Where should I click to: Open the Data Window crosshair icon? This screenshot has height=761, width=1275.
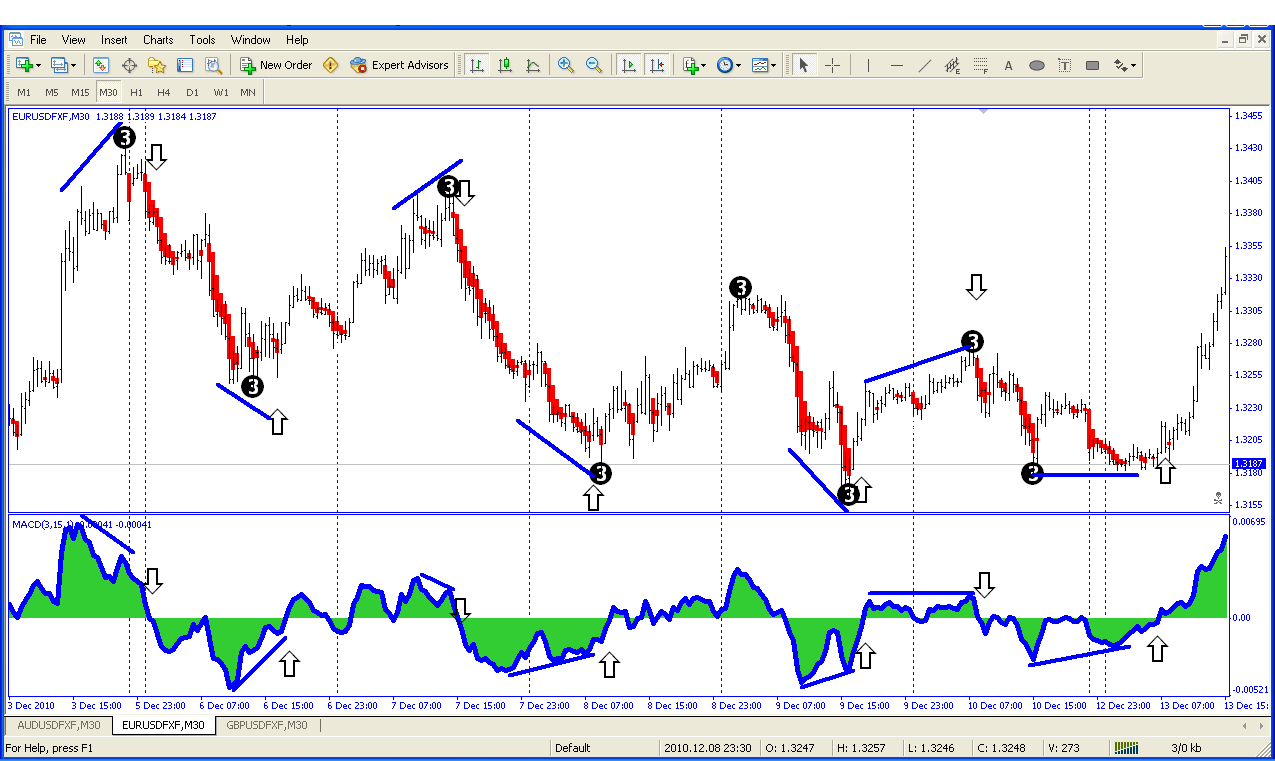pyautogui.click(x=129, y=65)
